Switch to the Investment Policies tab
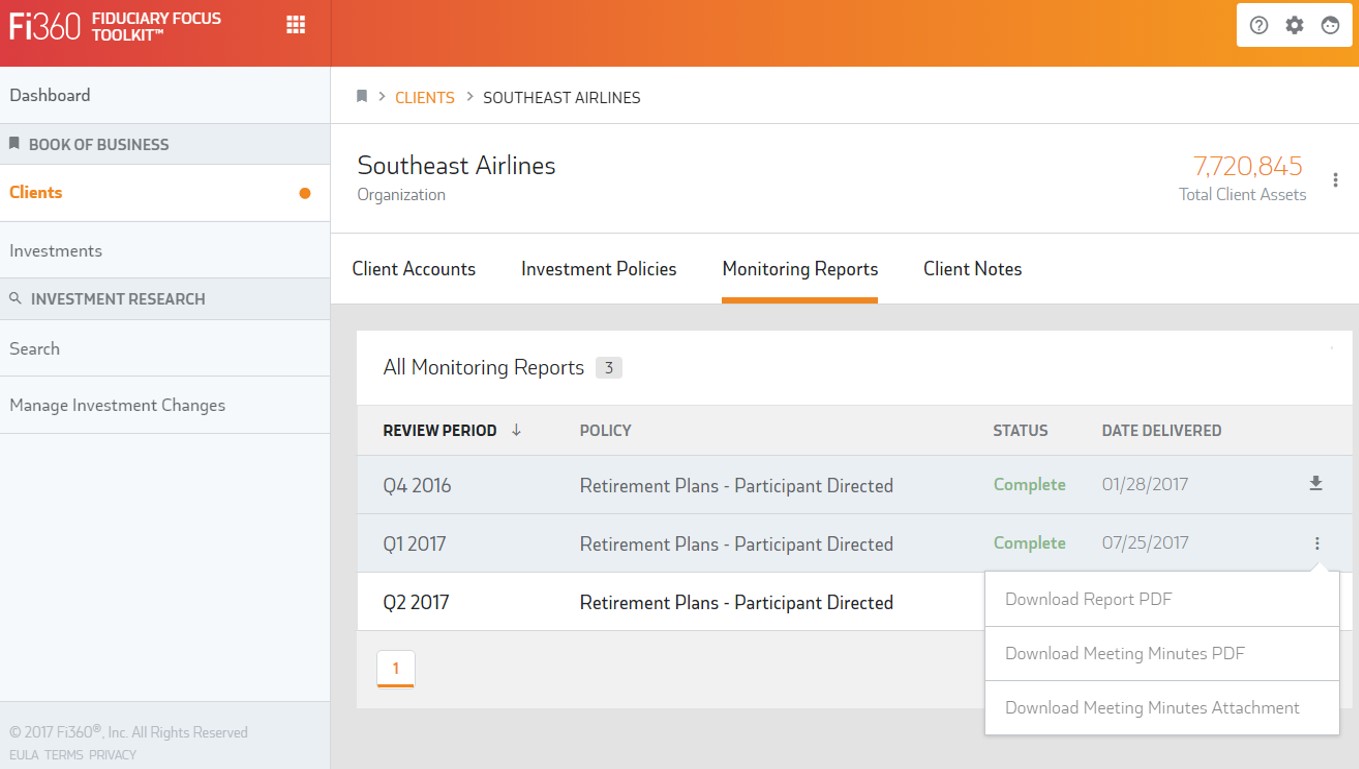1359x769 pixels. (599, 269)
